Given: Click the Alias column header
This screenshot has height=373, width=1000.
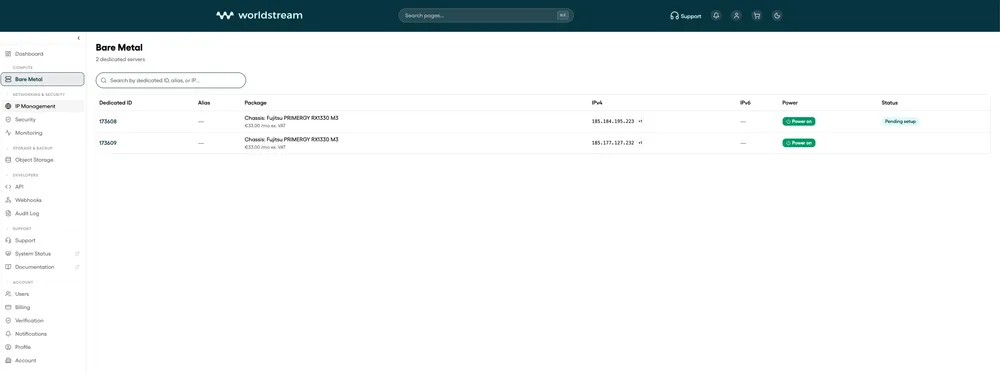Looking at the screenshot, I should coord(204,103).
